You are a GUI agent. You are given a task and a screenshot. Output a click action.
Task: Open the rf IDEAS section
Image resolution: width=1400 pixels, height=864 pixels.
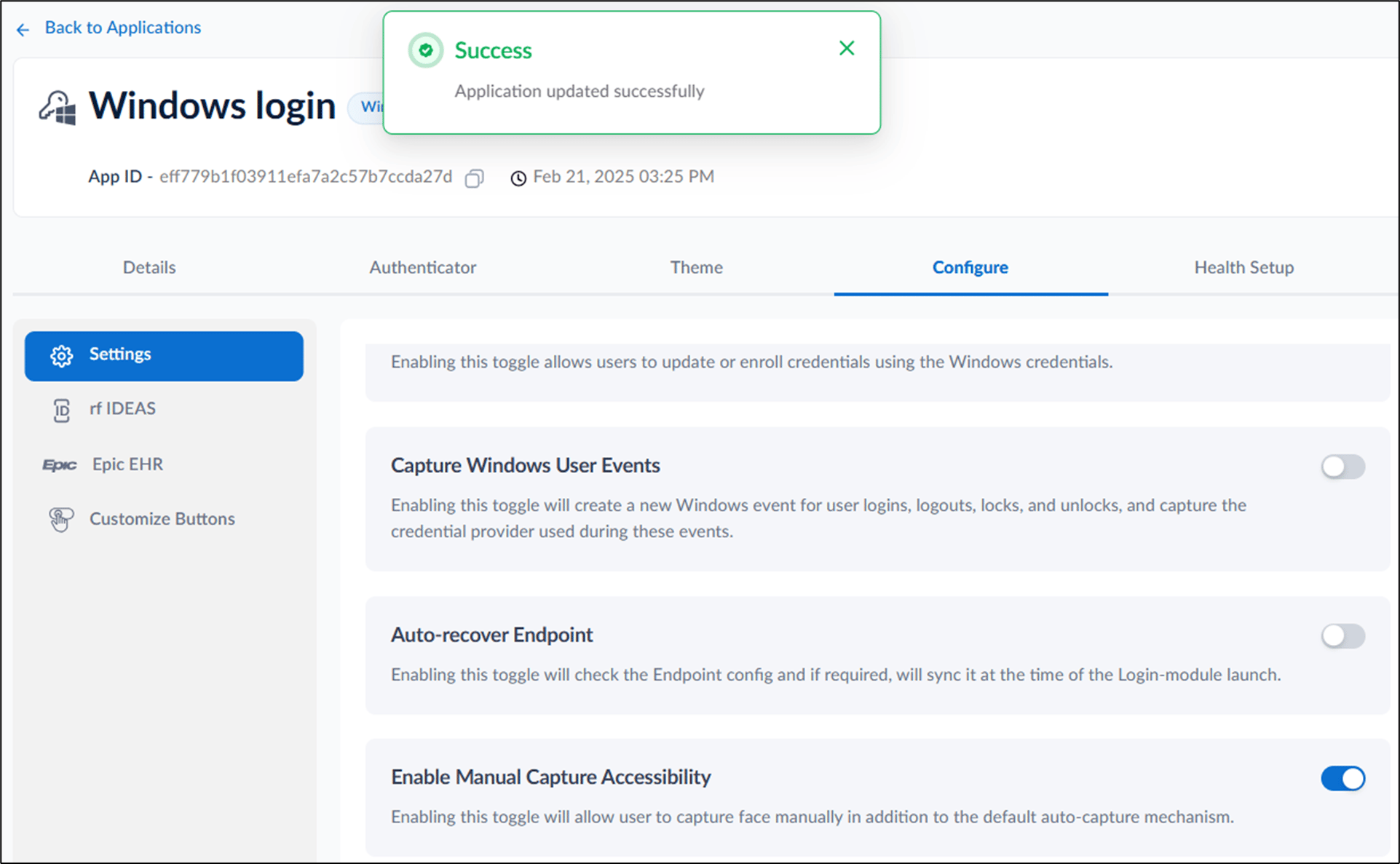[122, 408]
